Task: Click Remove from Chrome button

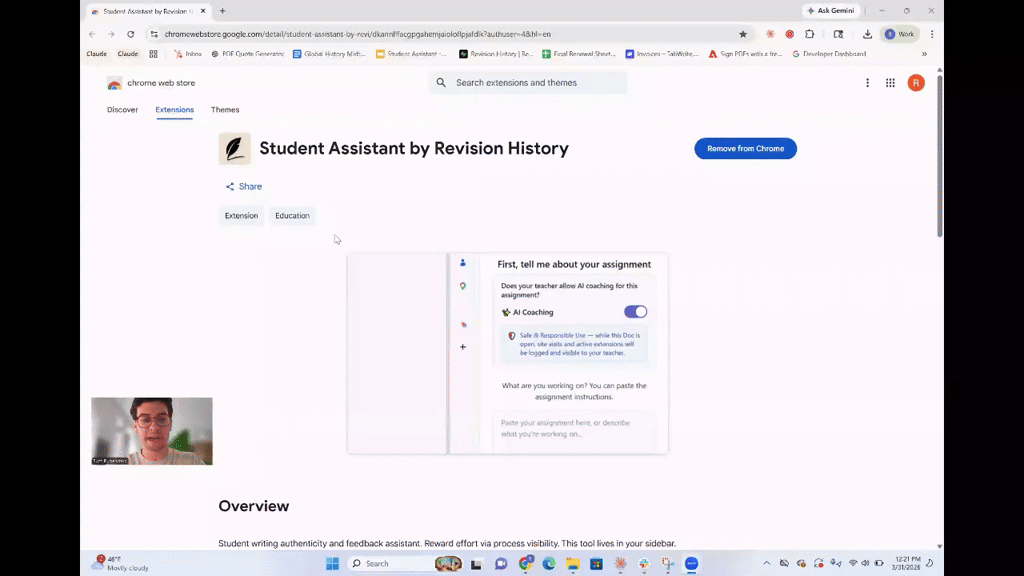Action: (745, 148)
